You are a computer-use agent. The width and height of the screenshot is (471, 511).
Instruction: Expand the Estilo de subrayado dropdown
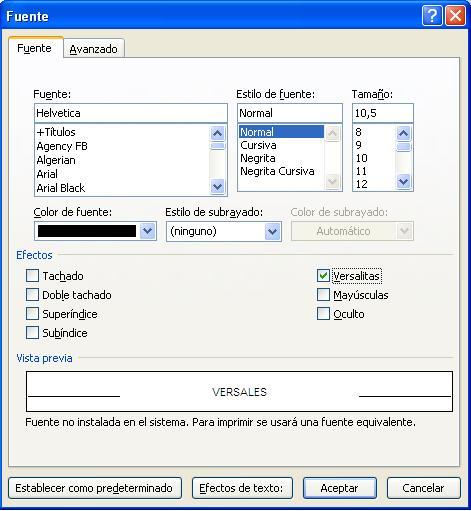(272, 231)
